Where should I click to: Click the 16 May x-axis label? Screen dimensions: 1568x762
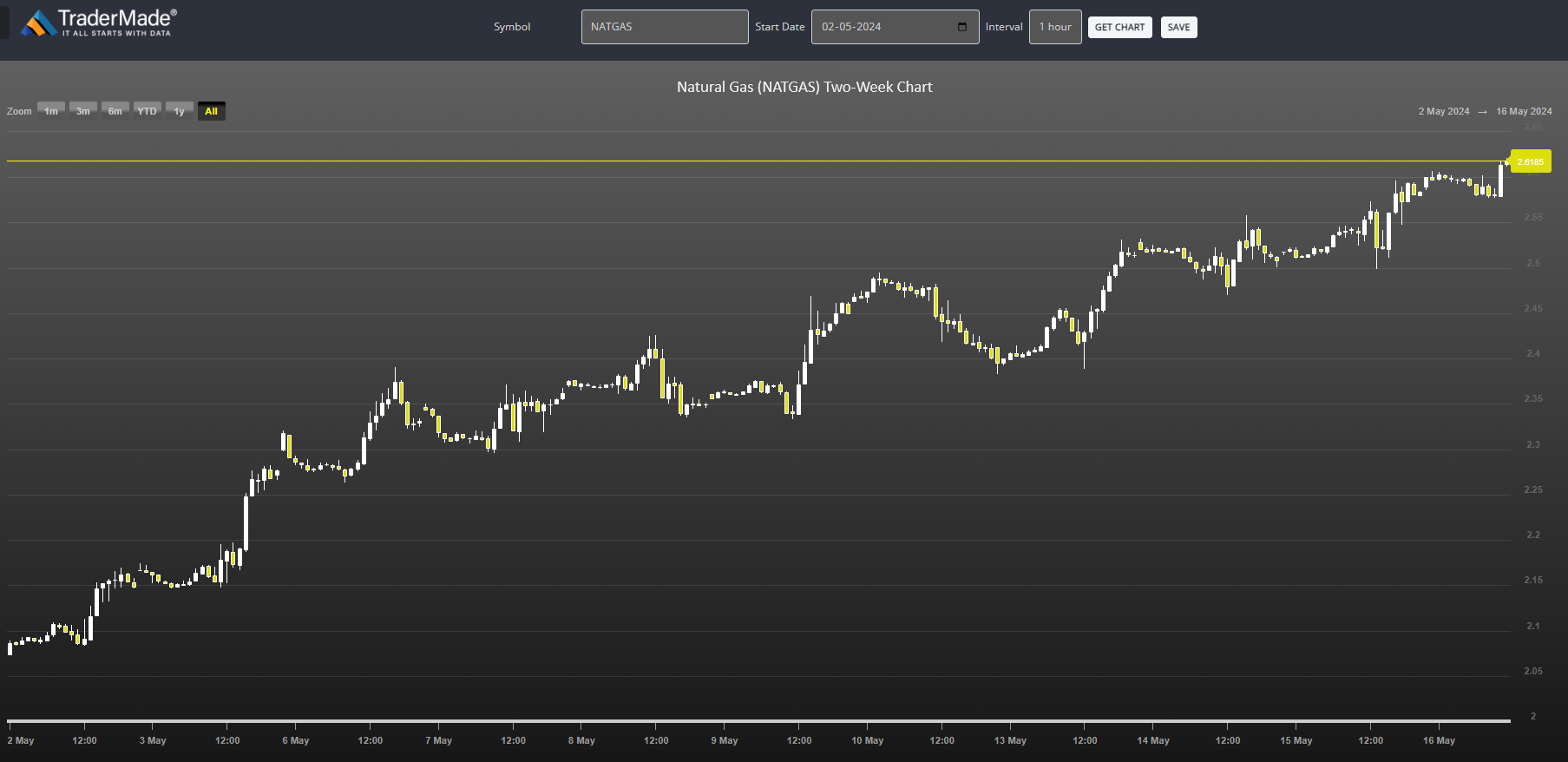pos(1439,740)
